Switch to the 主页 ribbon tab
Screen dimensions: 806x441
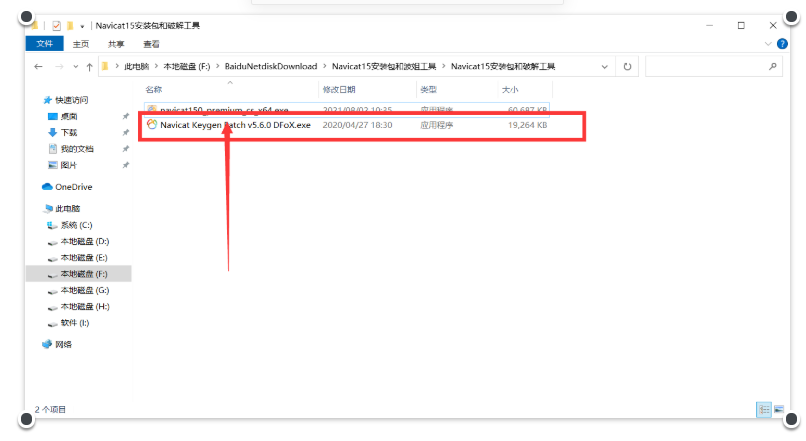point(81,44)
